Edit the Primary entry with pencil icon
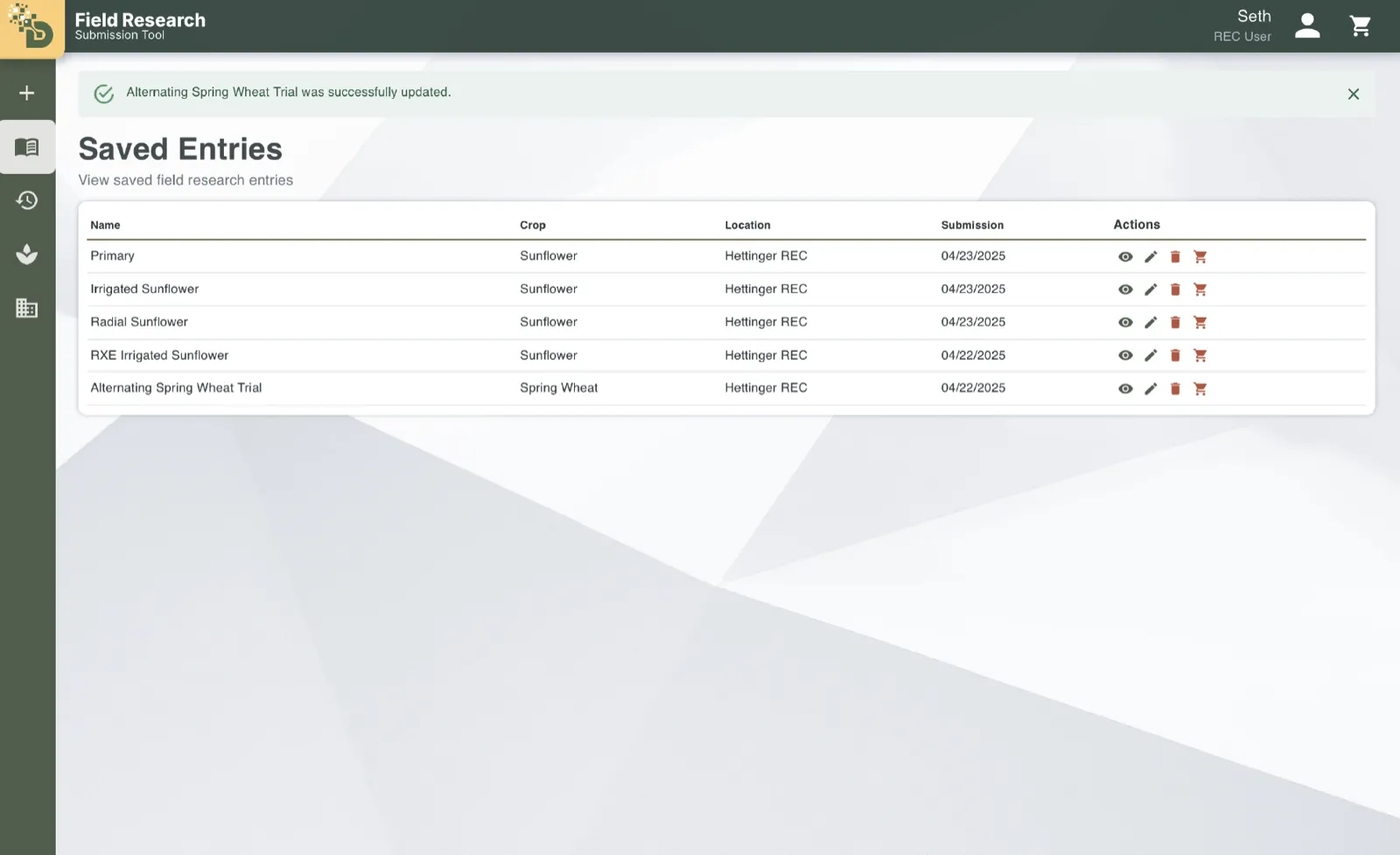The image size is (1400, 855). pos(1151,256)
